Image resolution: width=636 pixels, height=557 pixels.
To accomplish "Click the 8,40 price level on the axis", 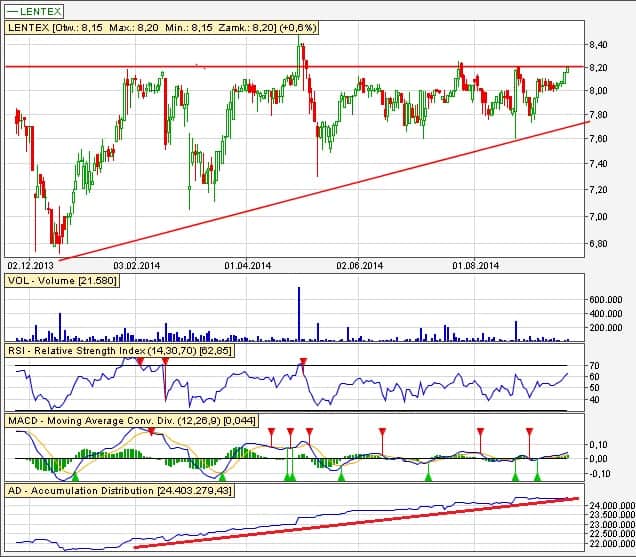I will pos(598,46).
